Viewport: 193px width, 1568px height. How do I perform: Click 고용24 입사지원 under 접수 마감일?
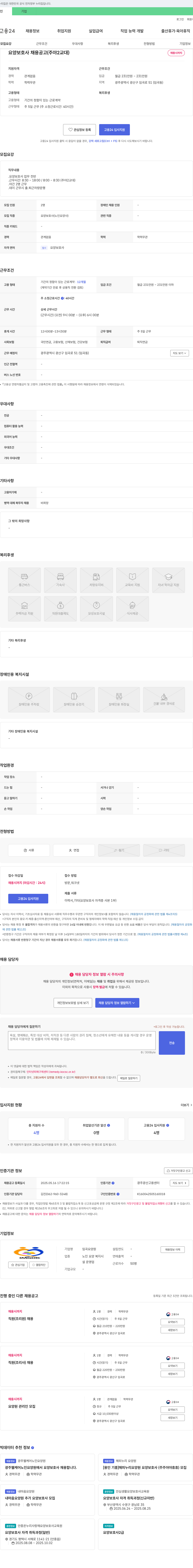click(x=28, y=898)
